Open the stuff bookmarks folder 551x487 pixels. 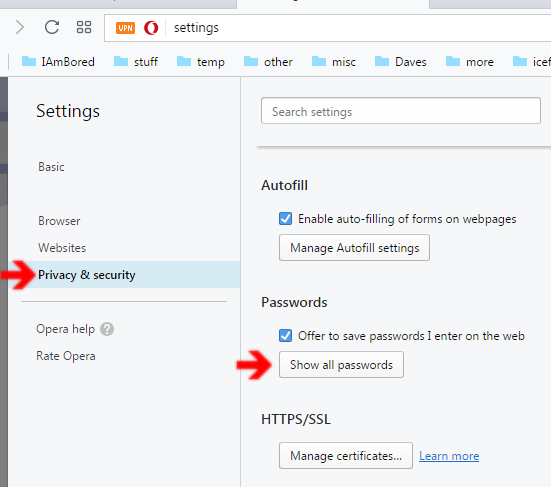coord(136,62)
